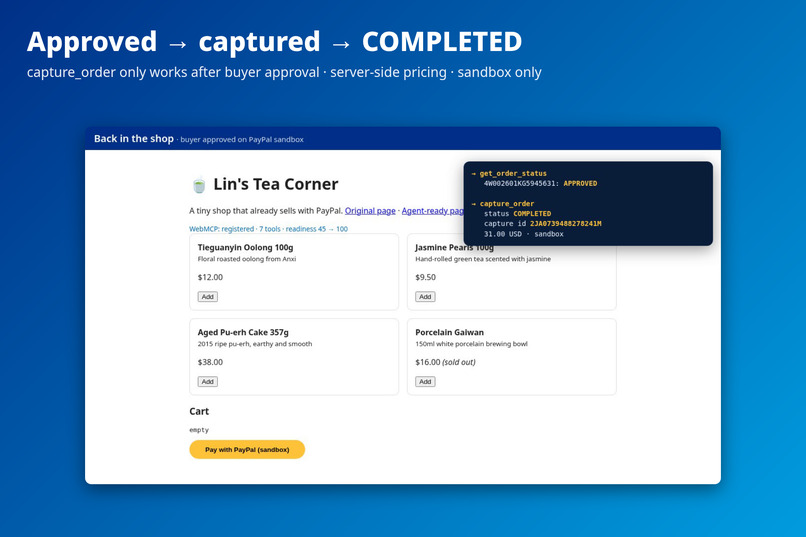Click the $16.00 (sold out) price
The height and width of the screenshot is (537, 806).
(445, 362)
